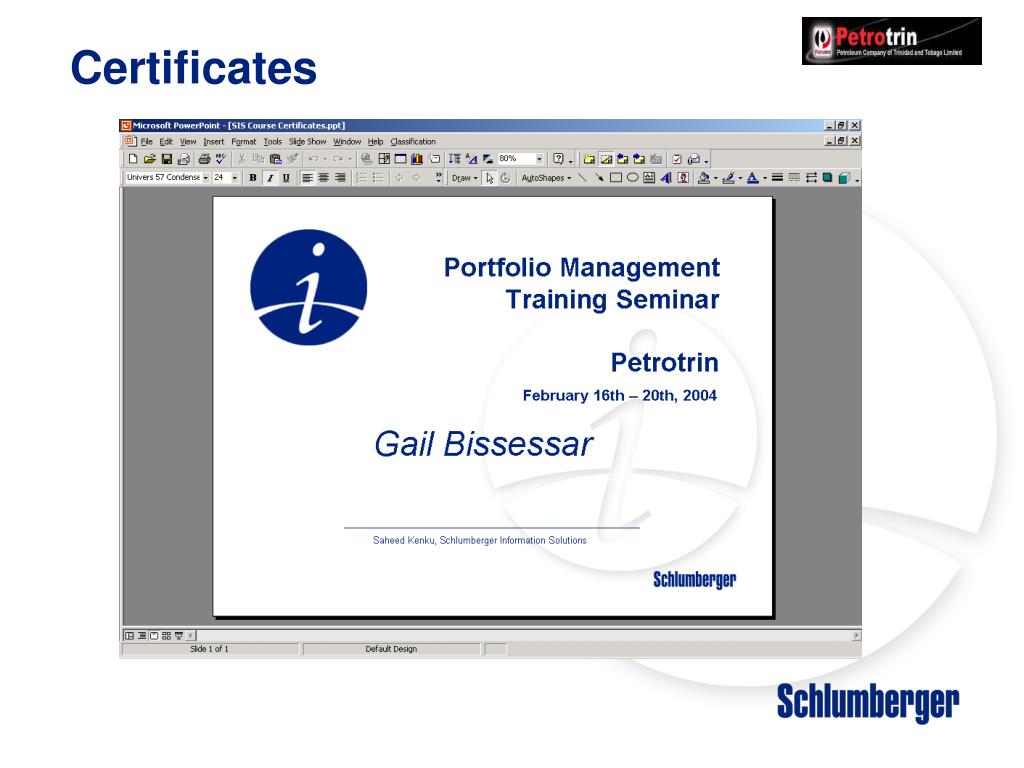The width and height of the screenshot is (1024, 768).
Task: Run the ABC spelling check
Action: pos(221,159)
